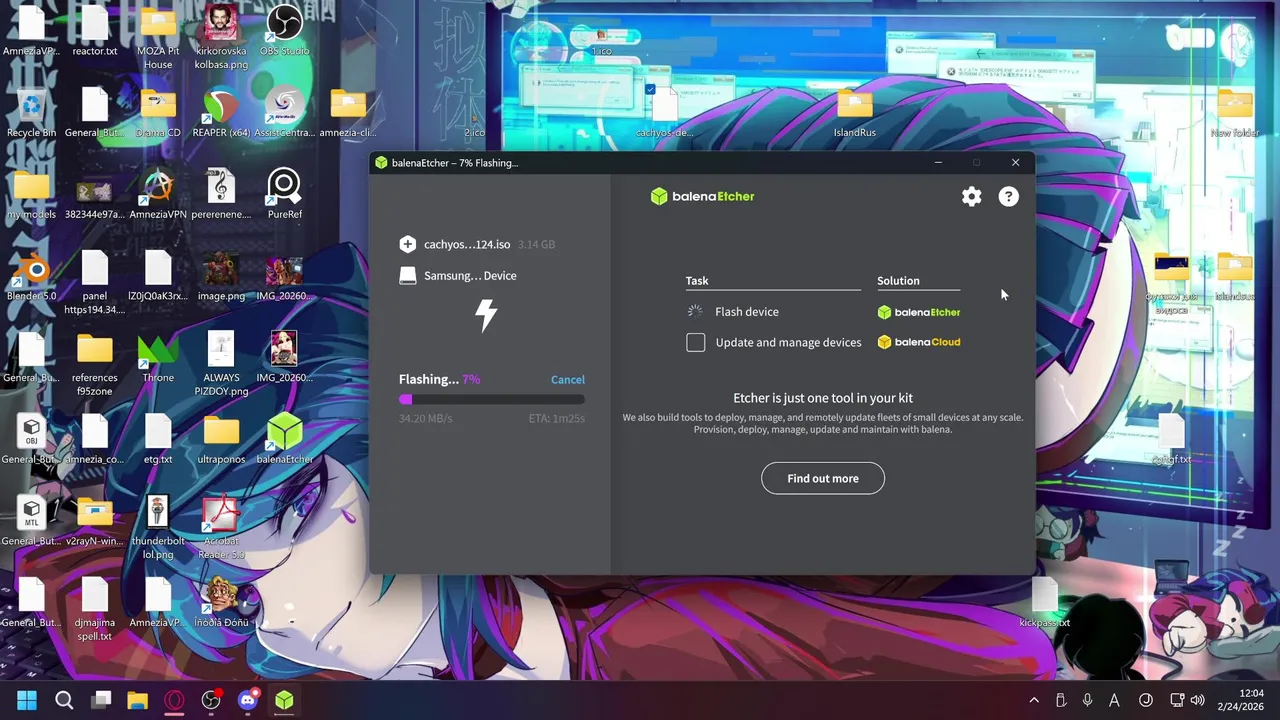
Task: Click the lightning bolt flash icon
Action: pos(486,315)
